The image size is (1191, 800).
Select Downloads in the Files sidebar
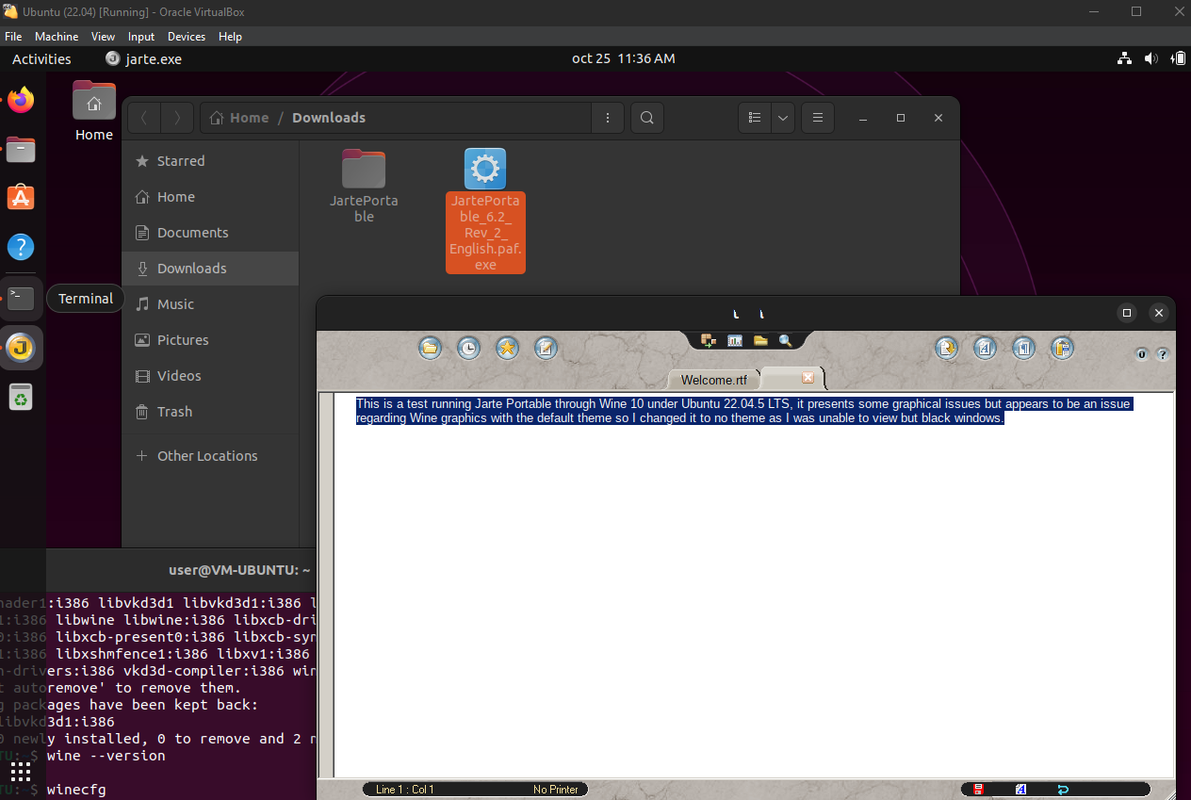click(x=210, y=268)
